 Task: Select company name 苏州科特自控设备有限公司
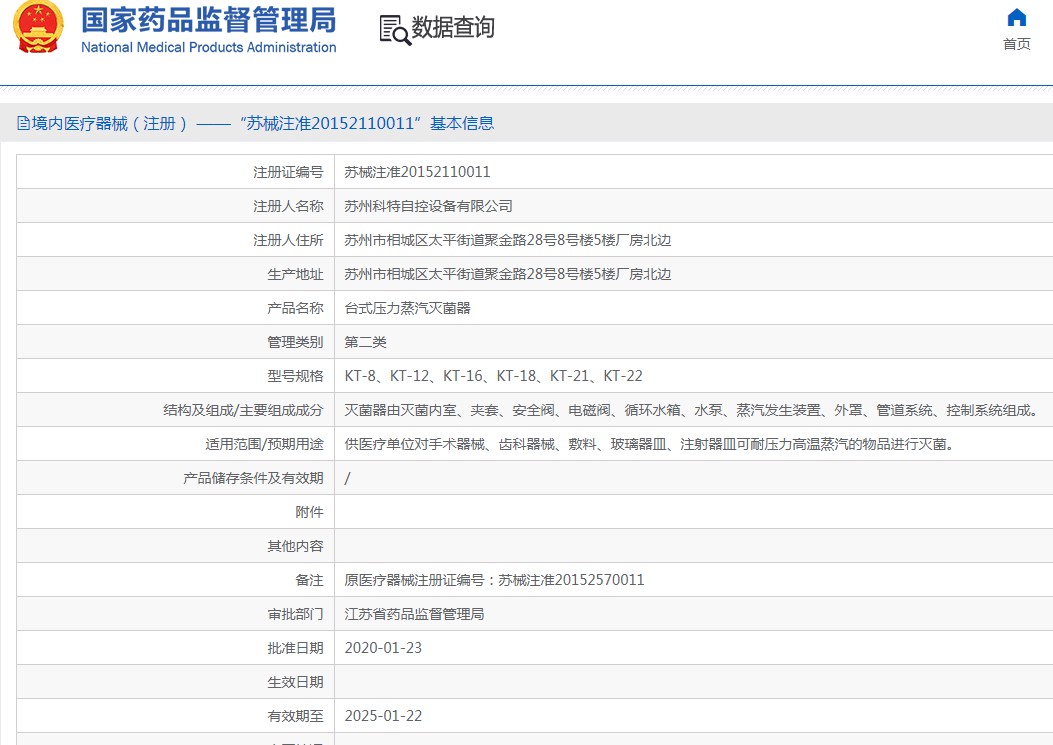pos(428,206)
